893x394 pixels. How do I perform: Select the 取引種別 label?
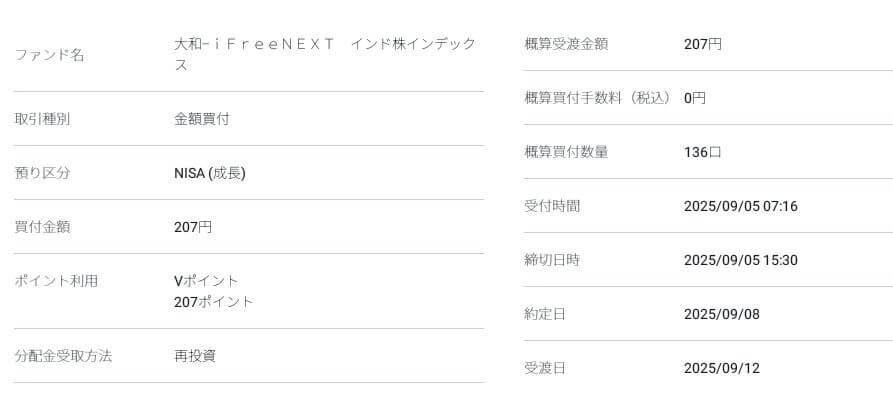point(42,119)
